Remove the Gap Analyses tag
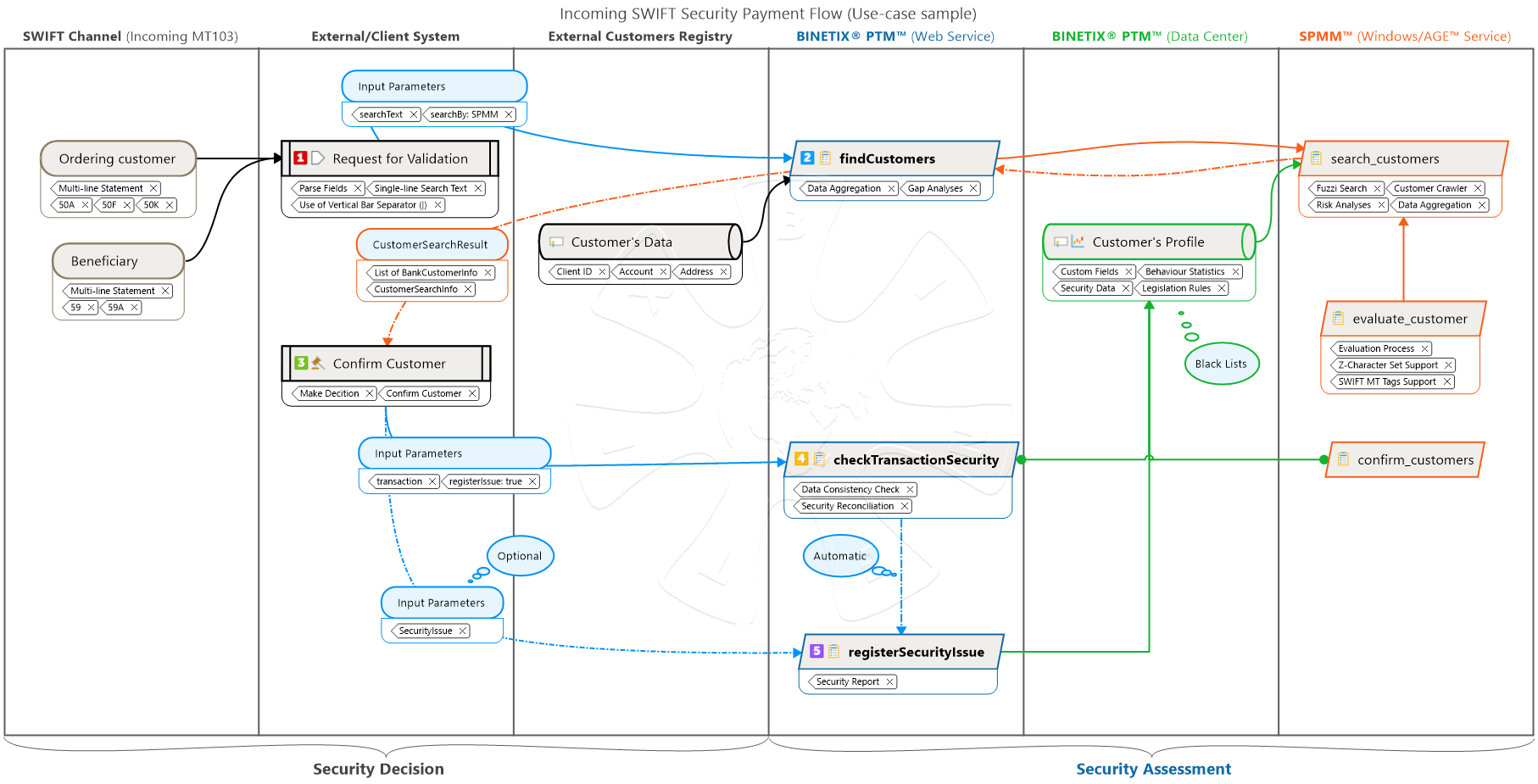Image resolution: width=1538 pixels, height=784 pixels. click(x=973, y=188)
